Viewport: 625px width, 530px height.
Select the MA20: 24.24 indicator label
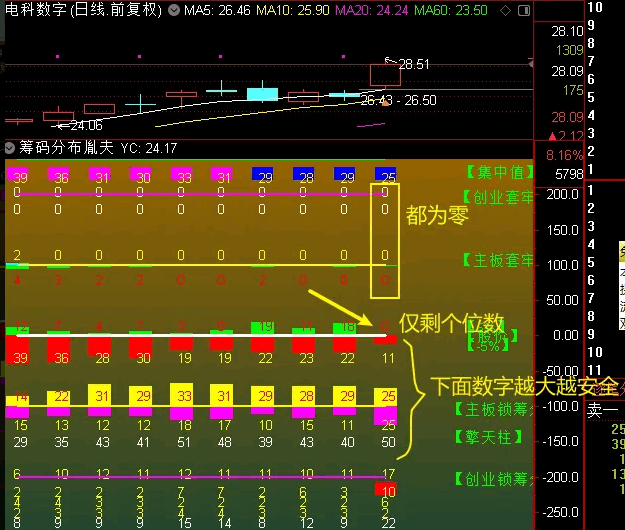pos(371,10)
